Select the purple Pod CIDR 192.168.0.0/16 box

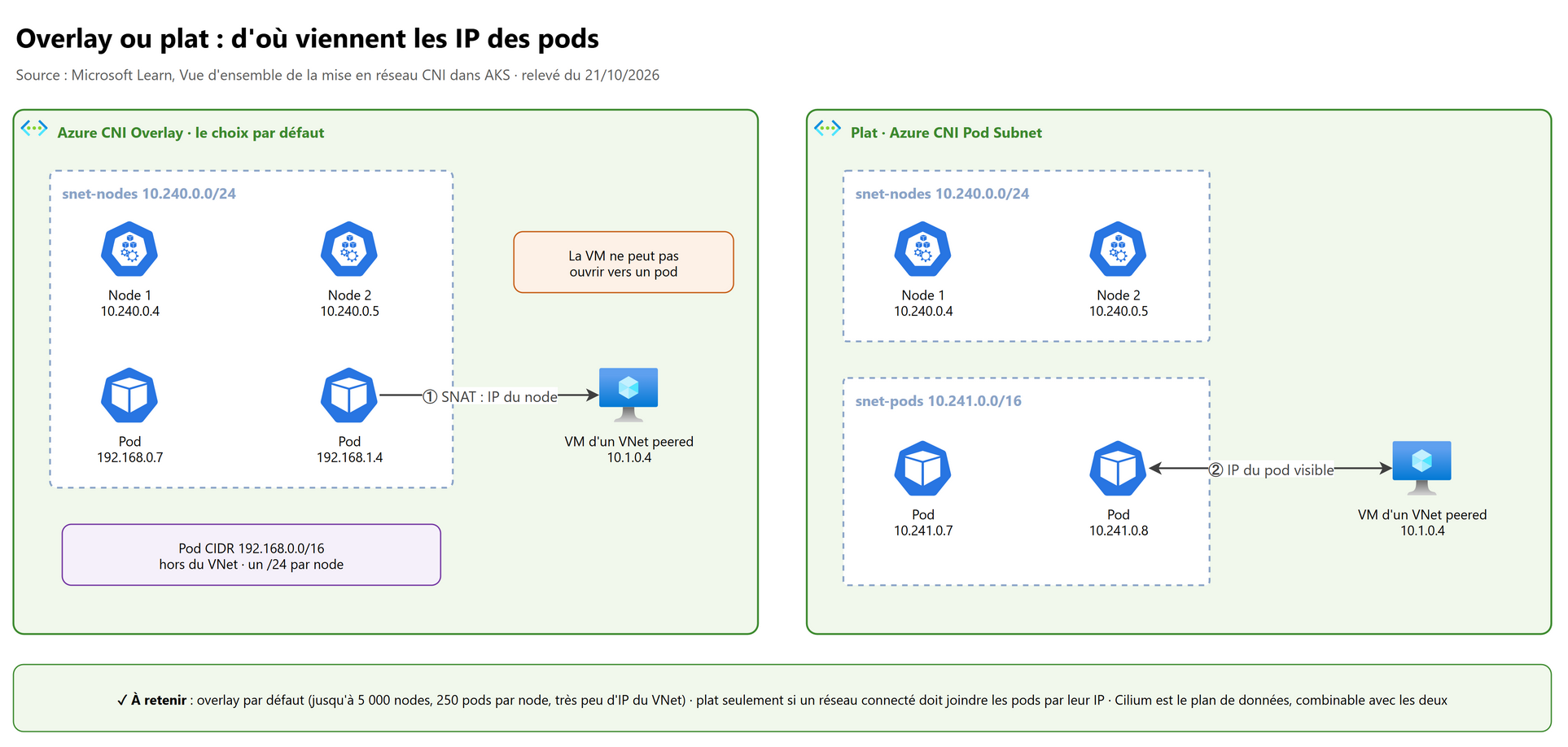coord(252,555)
